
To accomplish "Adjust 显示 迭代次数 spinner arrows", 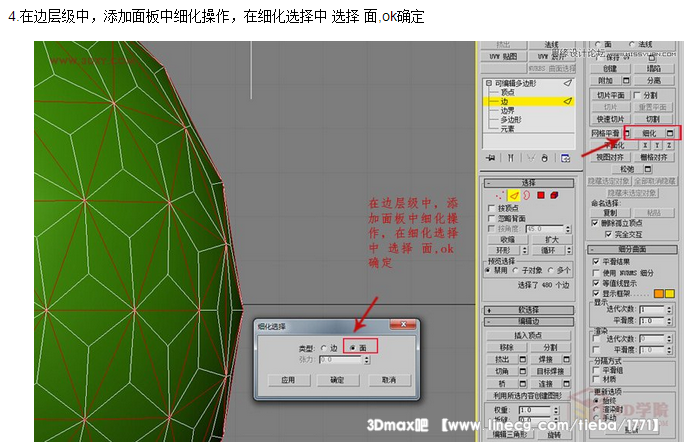I will [x=669, y=309].
